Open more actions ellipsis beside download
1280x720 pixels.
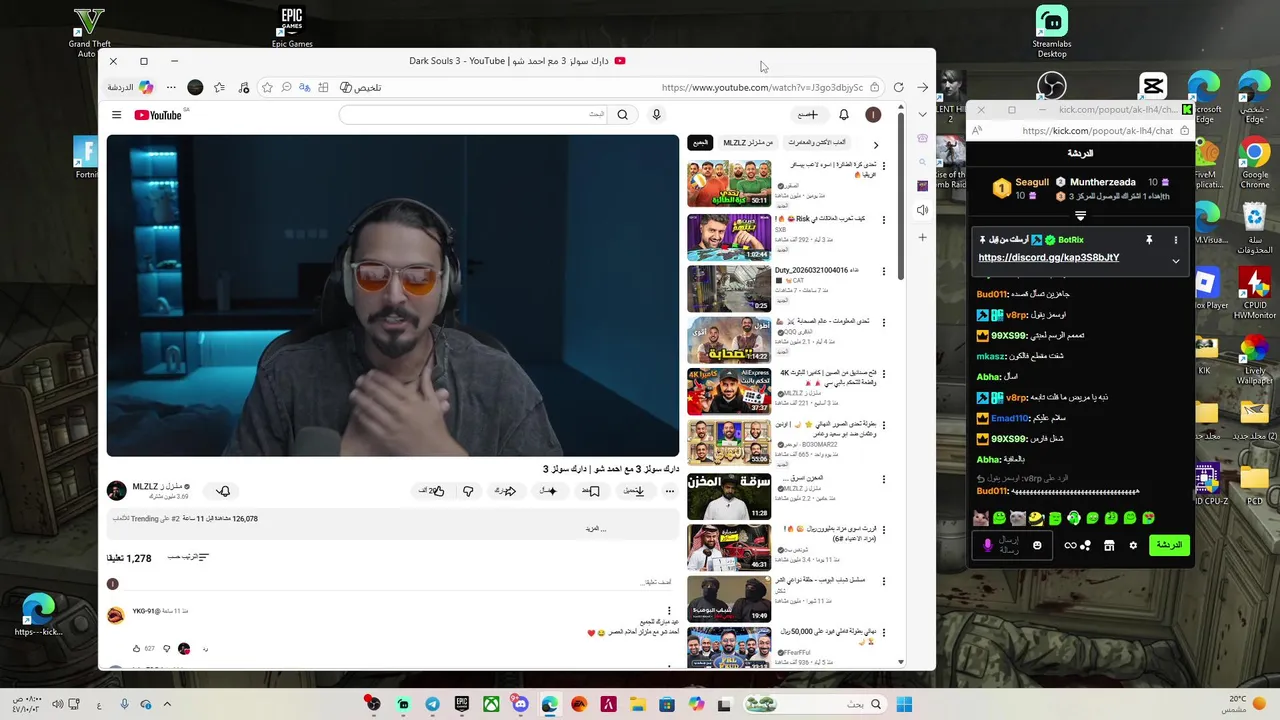tap(669, 491)
